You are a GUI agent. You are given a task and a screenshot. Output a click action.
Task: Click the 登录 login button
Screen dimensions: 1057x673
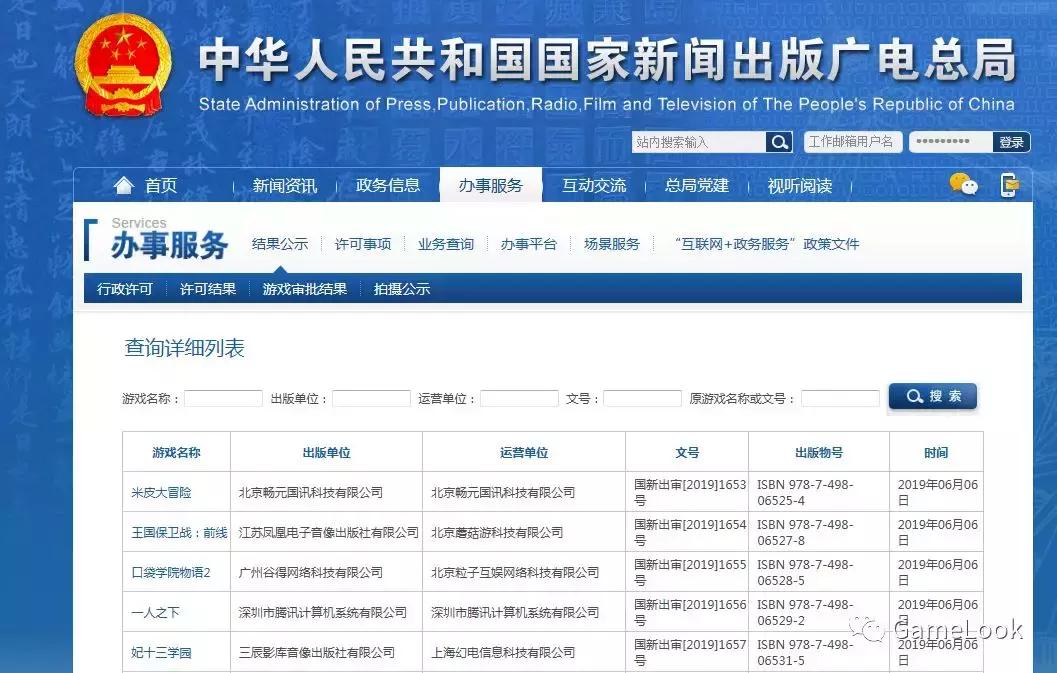click(x=1010, y=141)
